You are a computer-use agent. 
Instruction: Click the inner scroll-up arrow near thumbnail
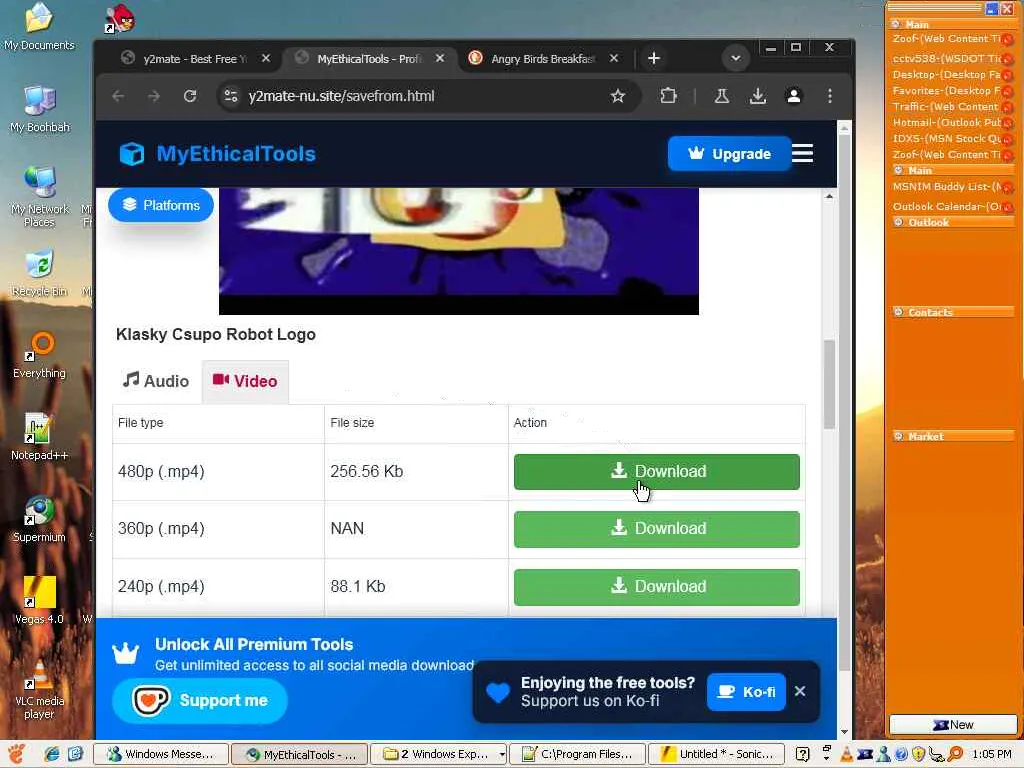click(829, 196)
